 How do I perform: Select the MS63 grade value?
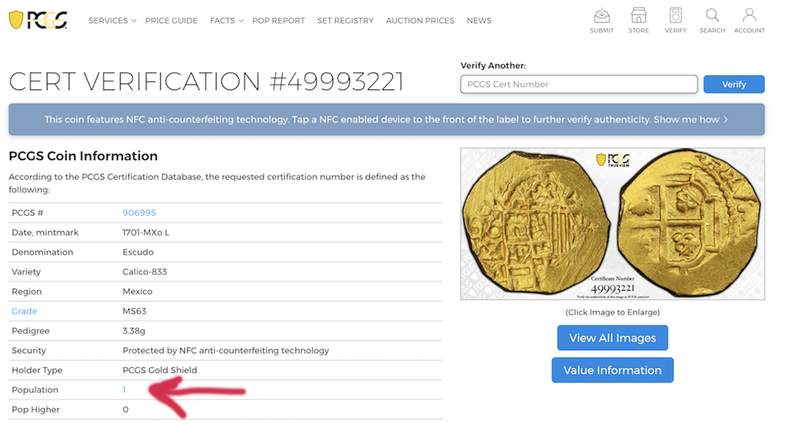[134, 311]
